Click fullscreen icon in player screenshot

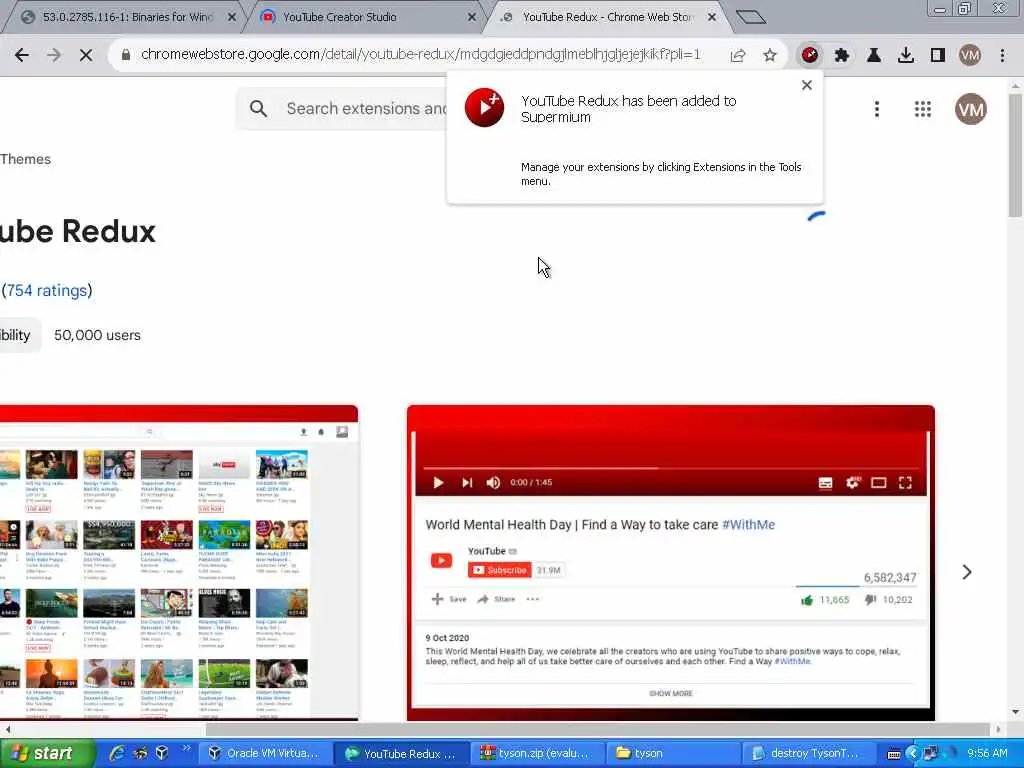coord(905,483)
